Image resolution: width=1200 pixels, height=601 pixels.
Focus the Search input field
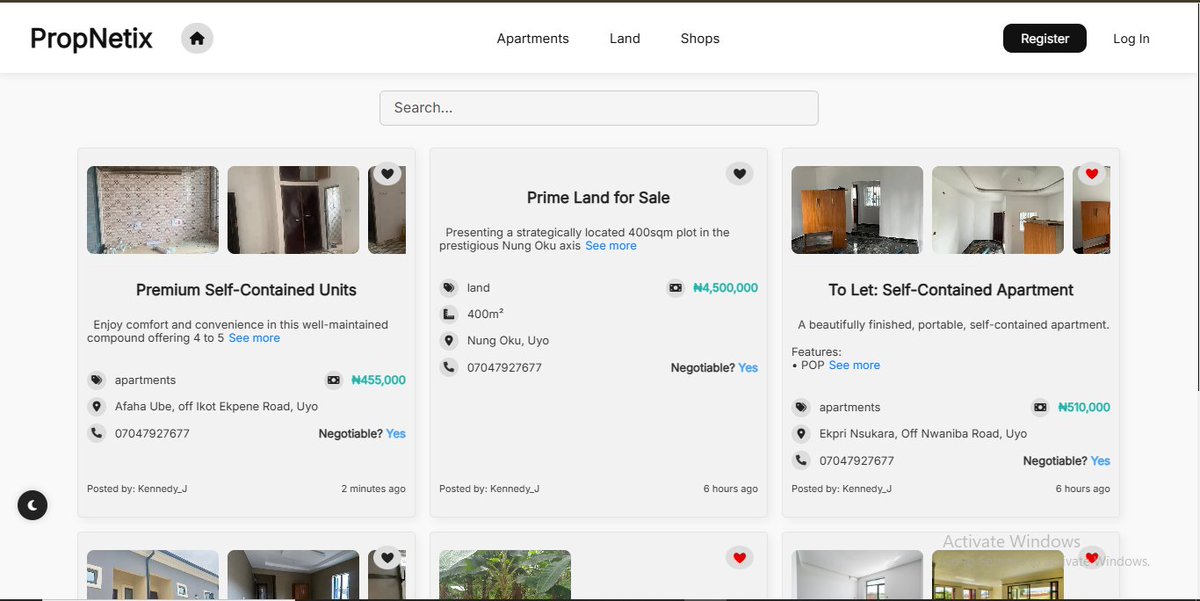(599, 108)
